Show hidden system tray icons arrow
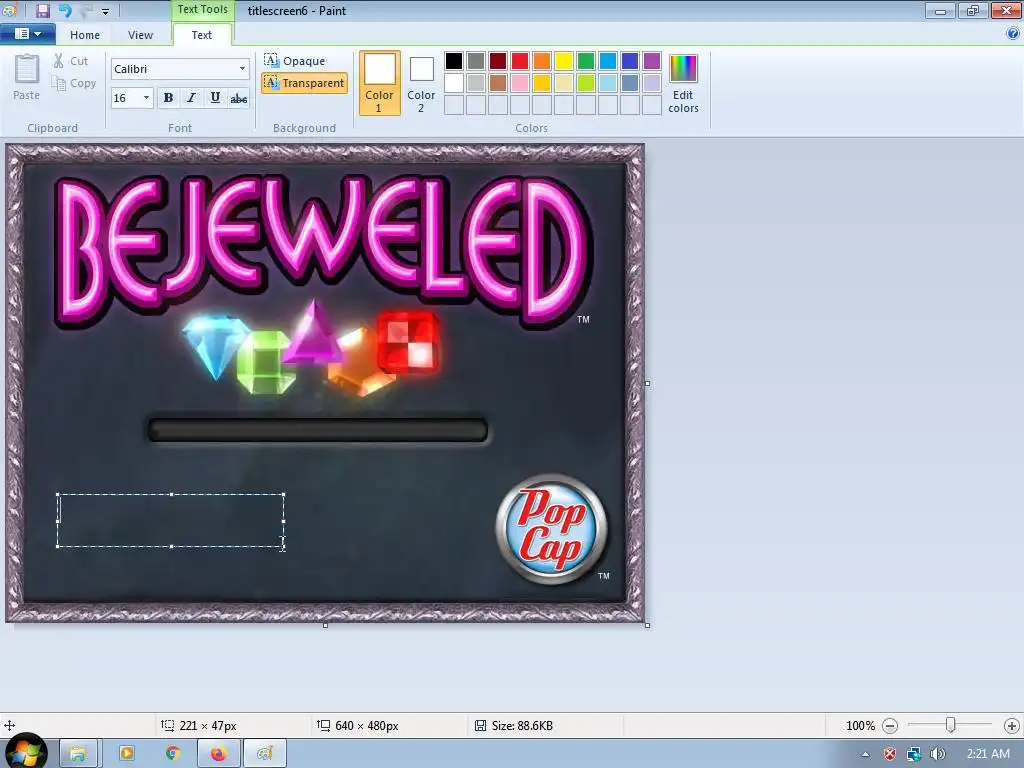This screenshot has width=1024, height=768. [866, 754]
